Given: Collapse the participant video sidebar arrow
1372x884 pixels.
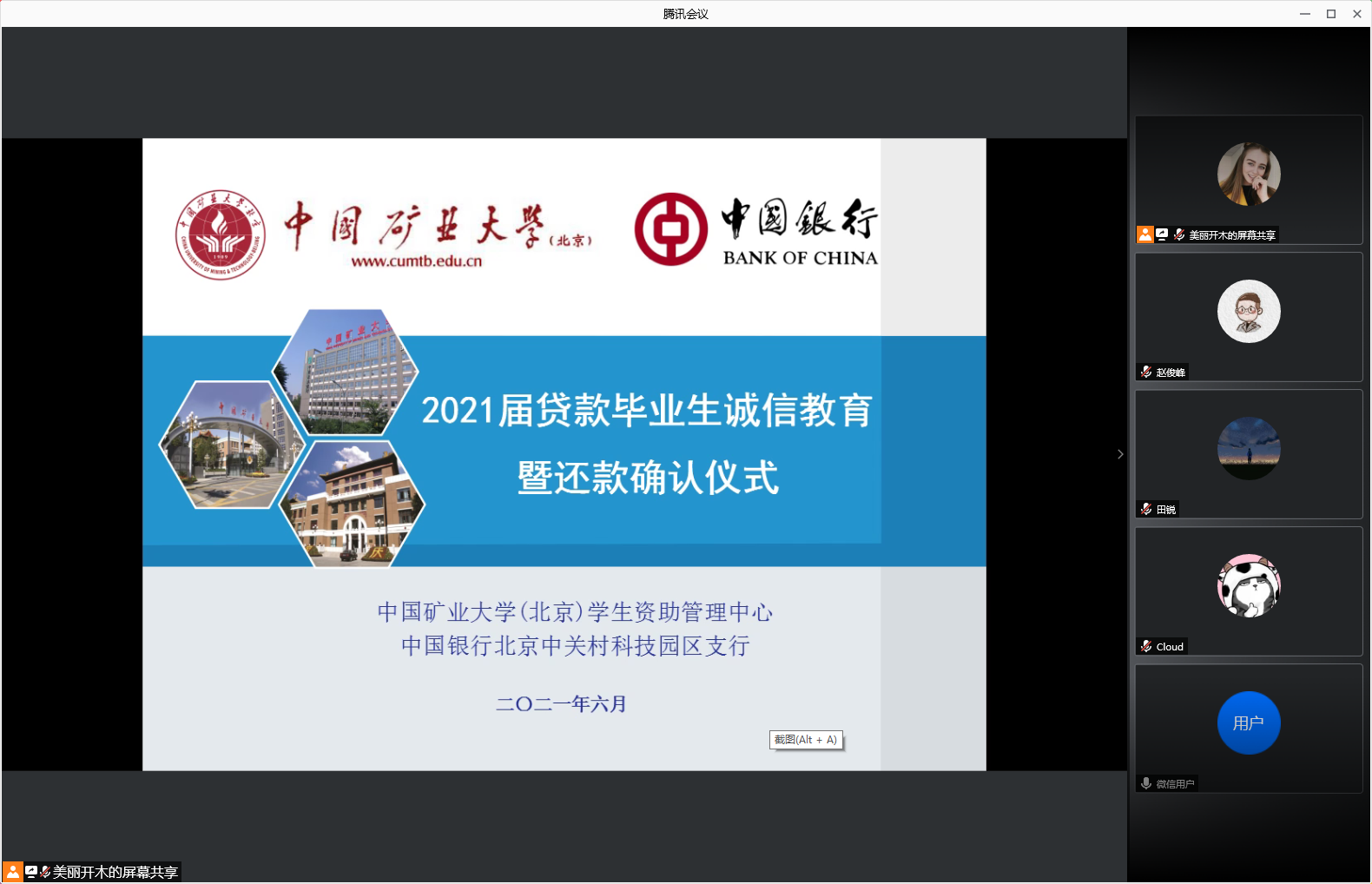Looking at the screenshot, I should point(1120,454).
